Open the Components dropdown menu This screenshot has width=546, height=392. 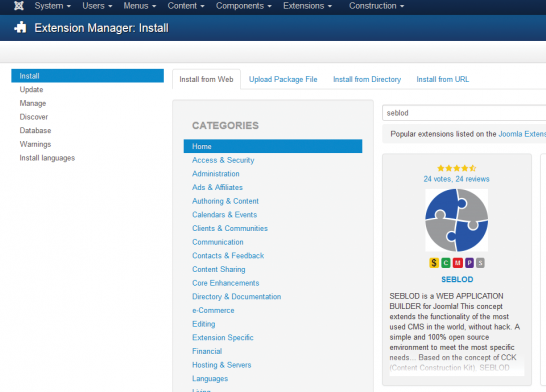[243, 6]
